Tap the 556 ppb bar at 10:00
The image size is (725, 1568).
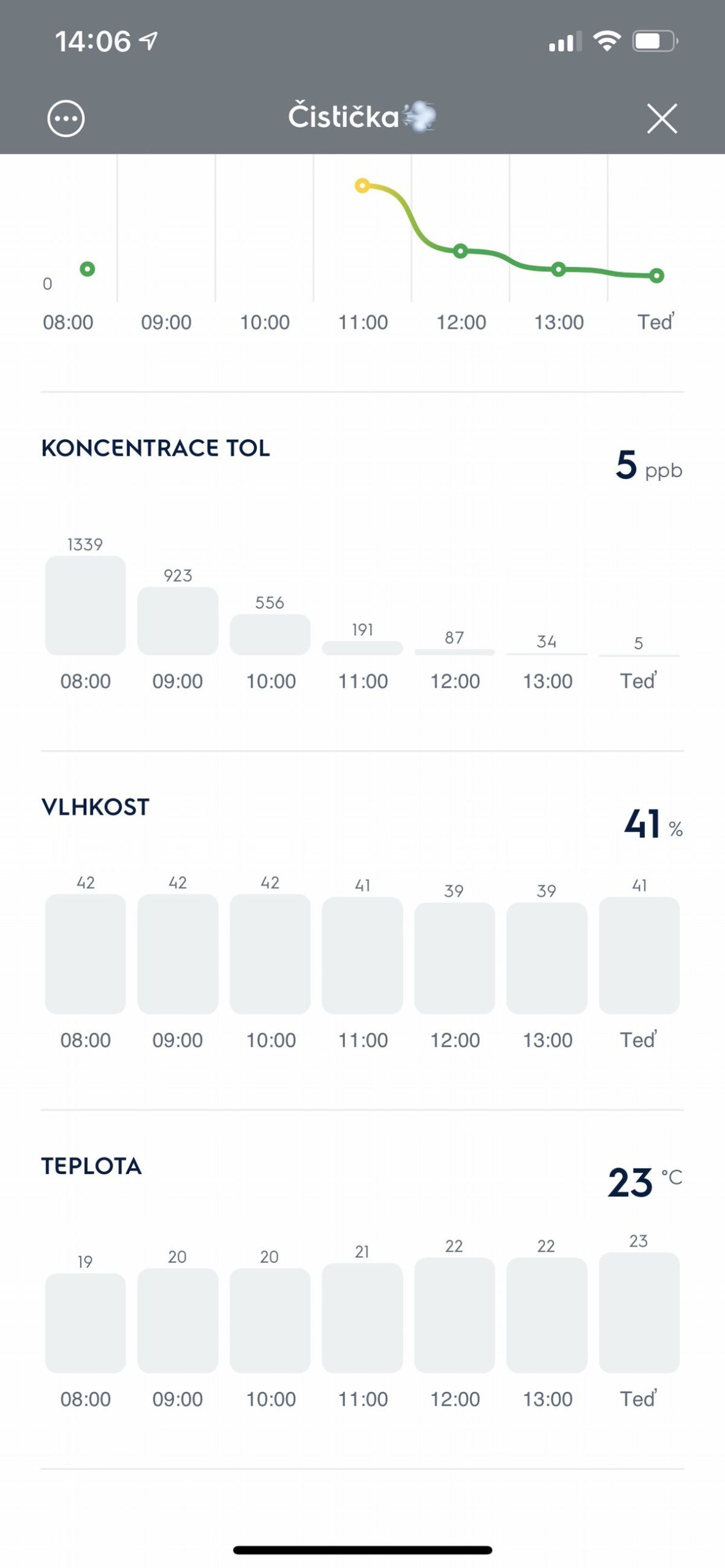[x=270, y=635]
